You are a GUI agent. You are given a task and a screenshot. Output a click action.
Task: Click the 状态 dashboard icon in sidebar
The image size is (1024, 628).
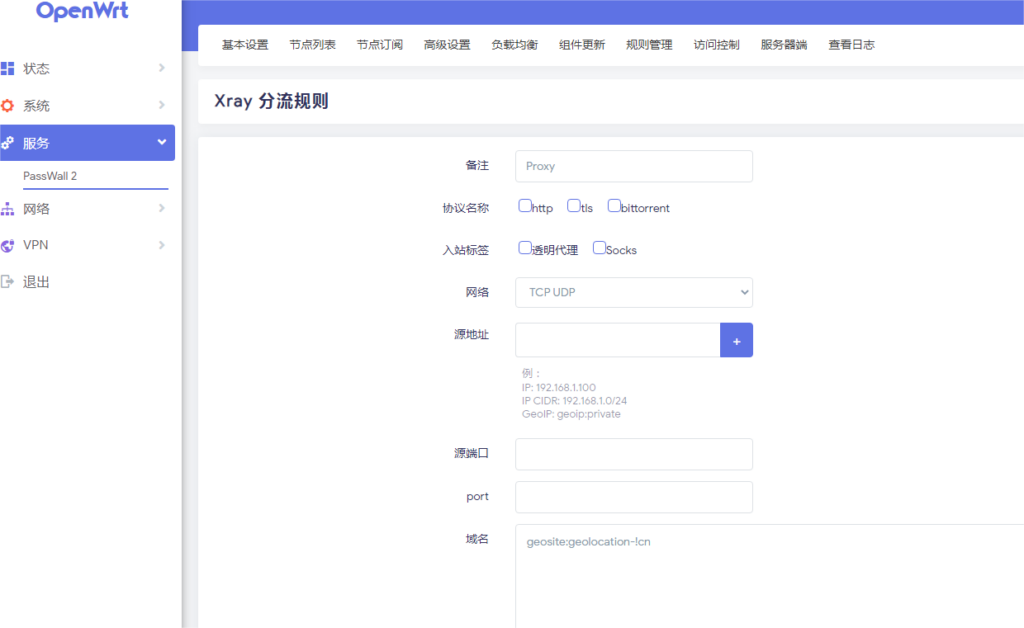pos(7,69)
